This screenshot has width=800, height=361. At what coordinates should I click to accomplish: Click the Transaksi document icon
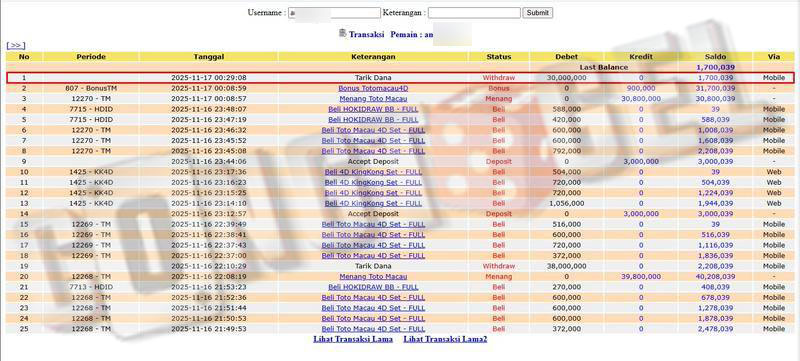point(342,33)
